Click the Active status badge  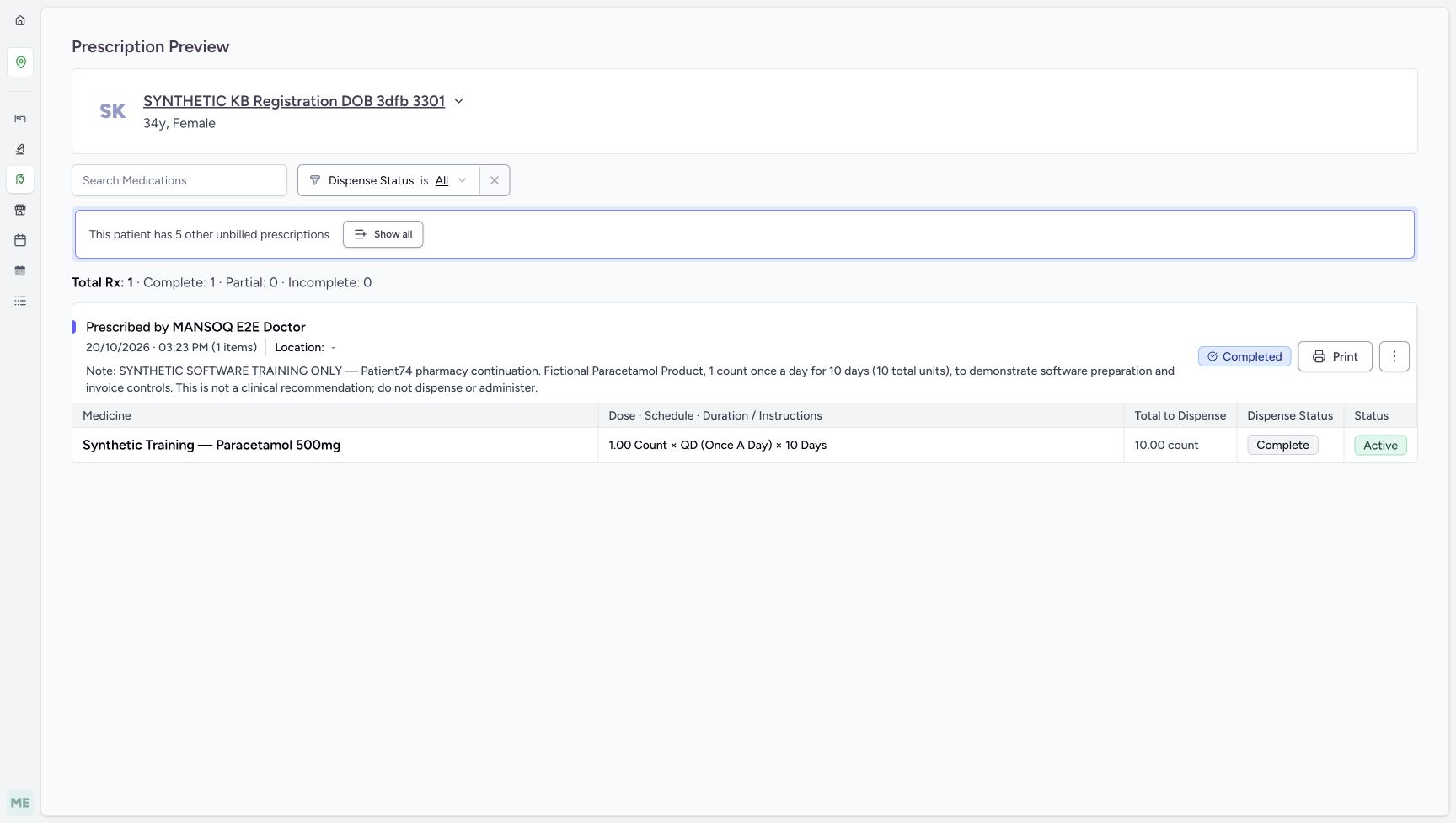click(x=1380, y=445)
